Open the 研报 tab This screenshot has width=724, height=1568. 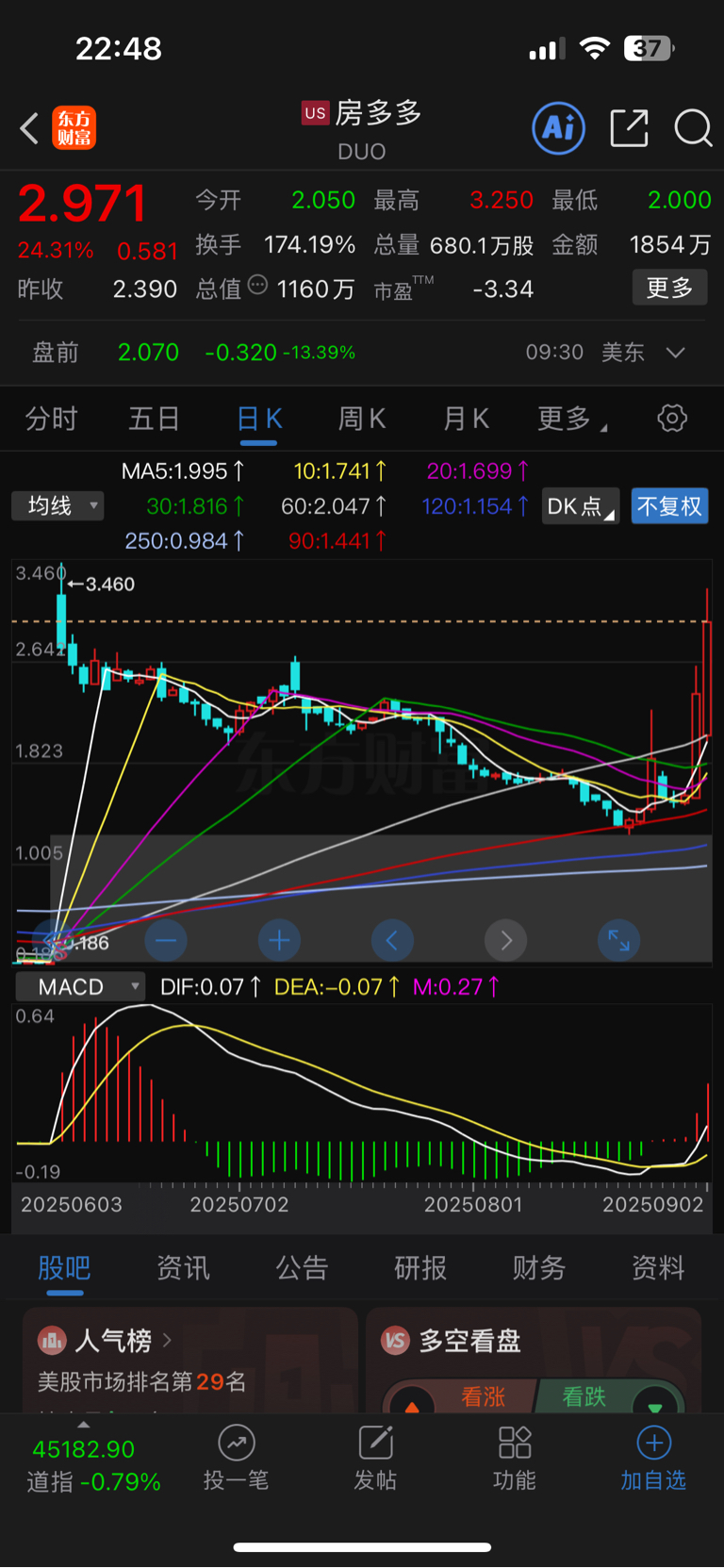420,1268
